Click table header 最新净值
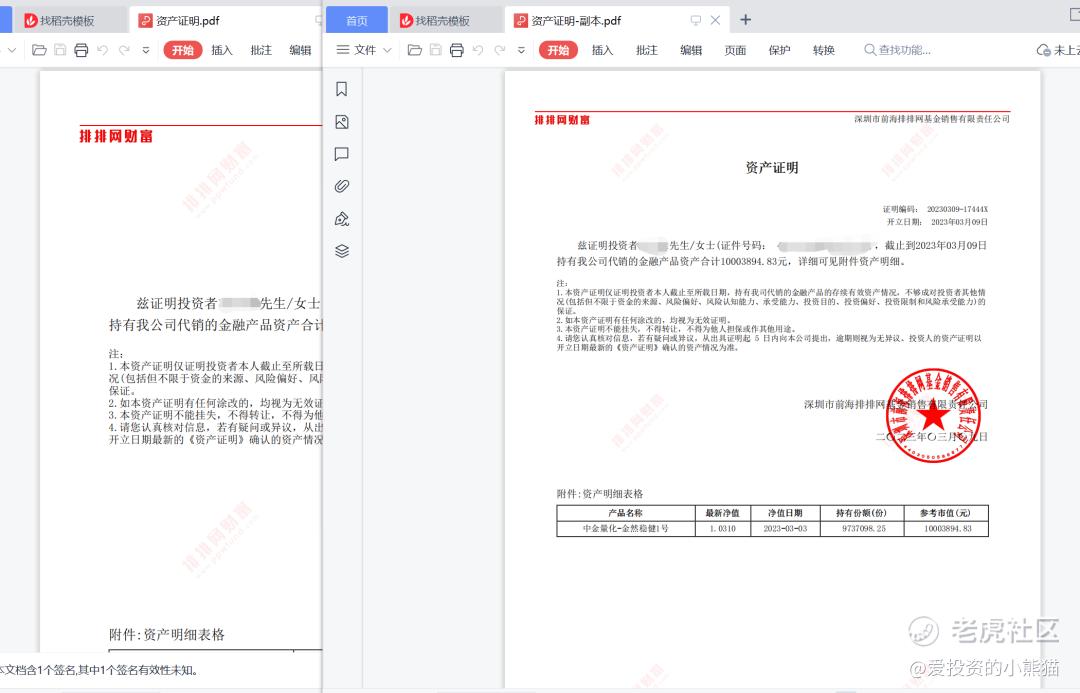Viewport: 1080px width, 693px height. click(723, 513)
